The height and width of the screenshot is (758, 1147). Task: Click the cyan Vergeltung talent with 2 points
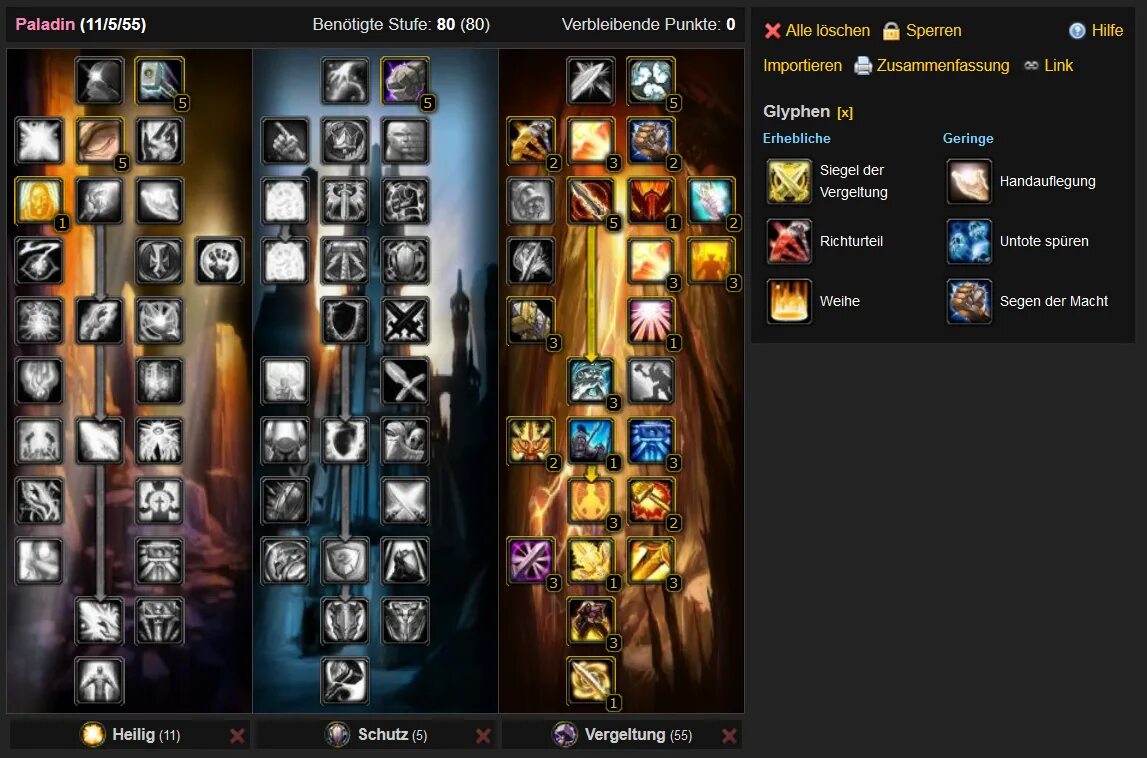[x=711, y=200]
